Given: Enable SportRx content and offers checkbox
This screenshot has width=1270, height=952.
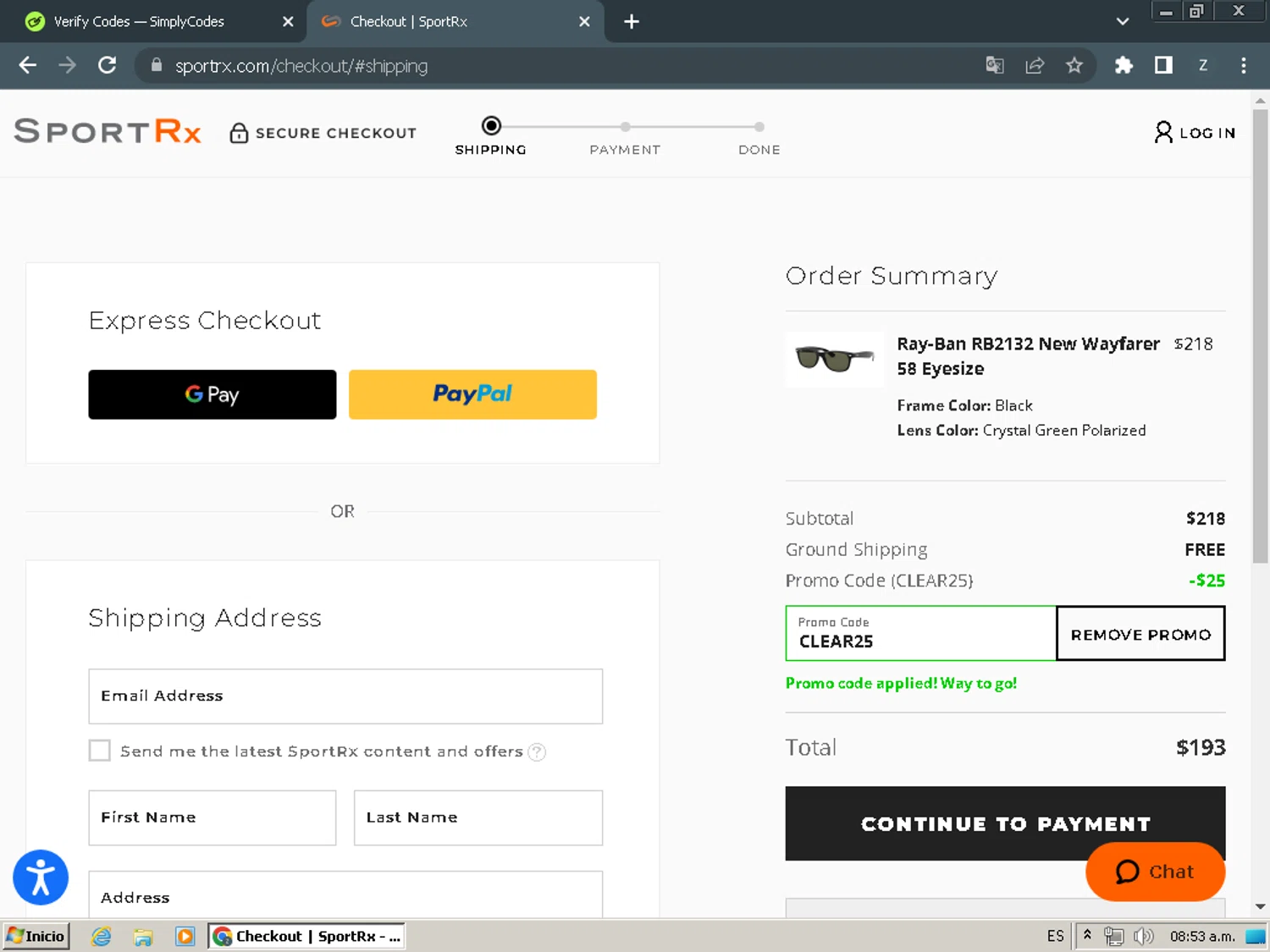Looking at the screenshot, I should (100, 751).
